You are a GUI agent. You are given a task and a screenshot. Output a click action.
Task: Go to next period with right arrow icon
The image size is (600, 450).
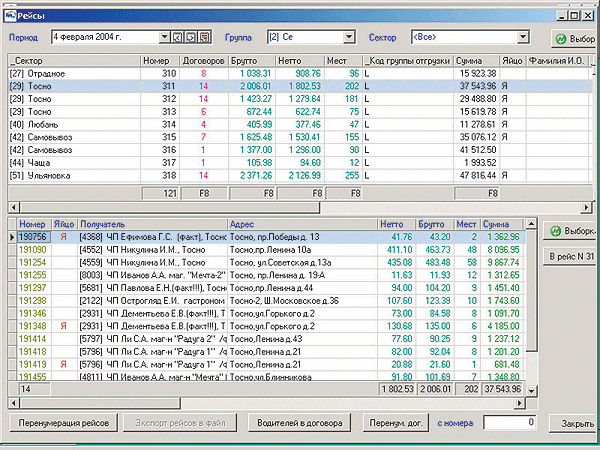tap(191, 37)
